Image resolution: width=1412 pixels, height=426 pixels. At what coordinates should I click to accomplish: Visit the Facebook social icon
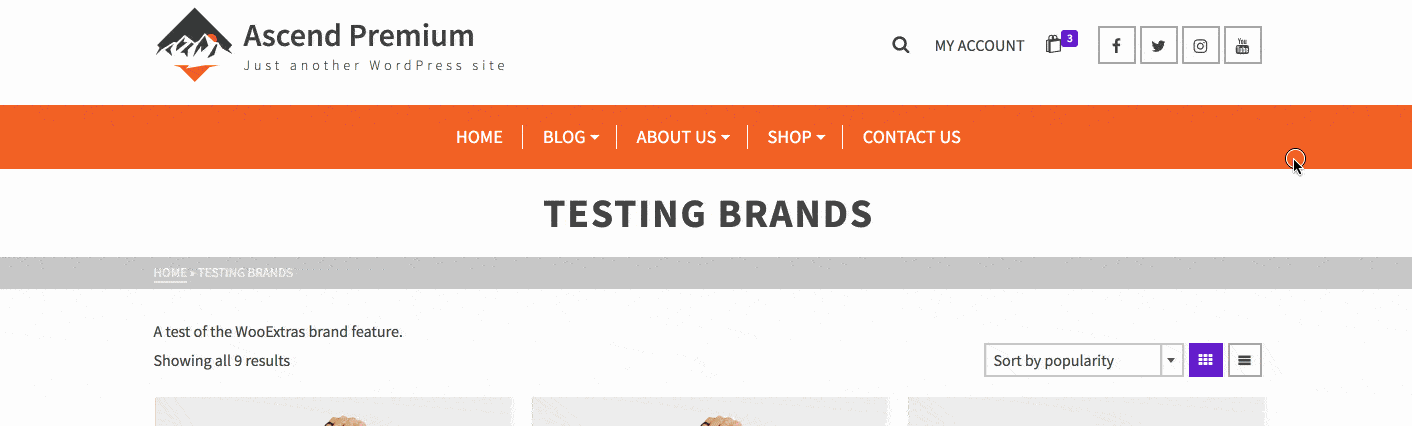pyautogui.click(x=1116, y=45)
